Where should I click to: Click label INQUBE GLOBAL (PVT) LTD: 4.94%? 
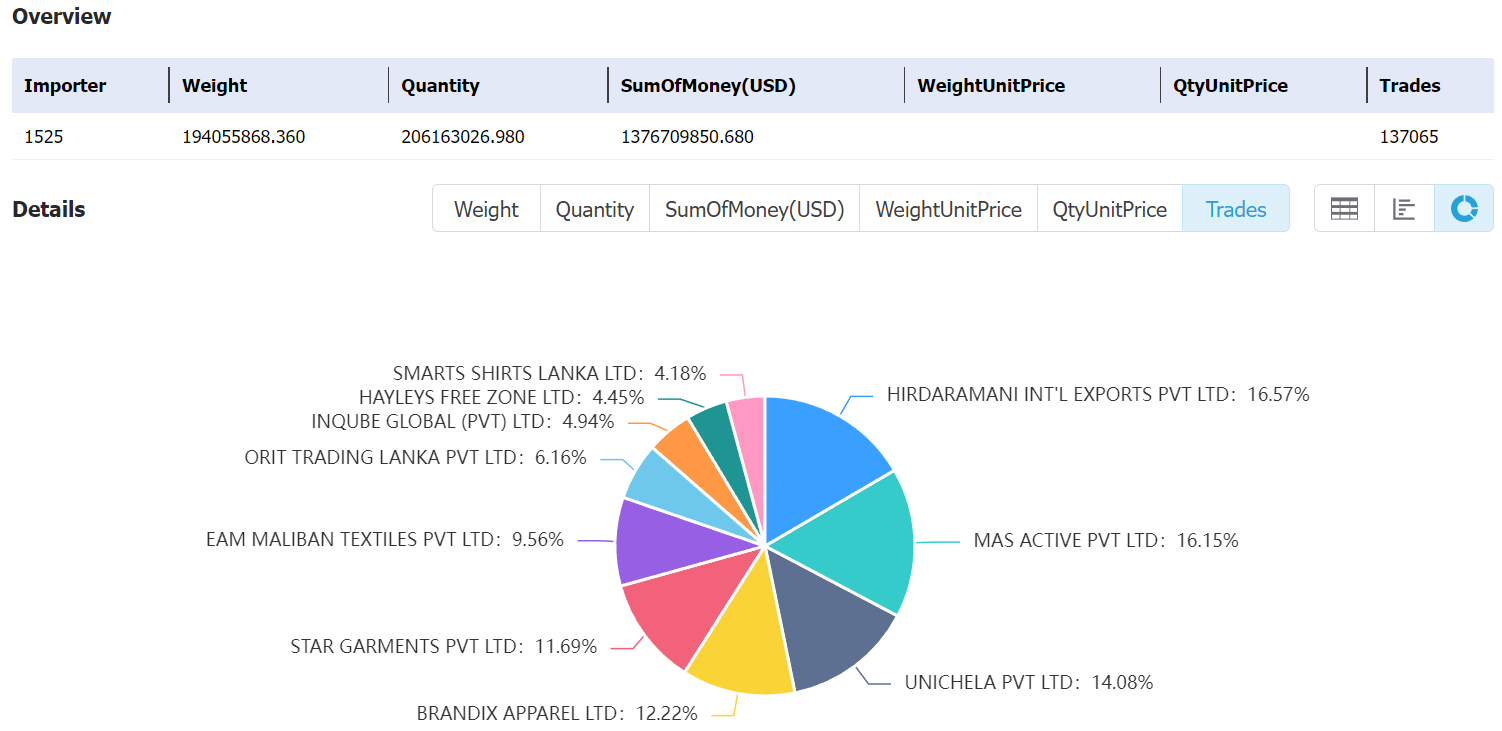[x=463, y=421]
